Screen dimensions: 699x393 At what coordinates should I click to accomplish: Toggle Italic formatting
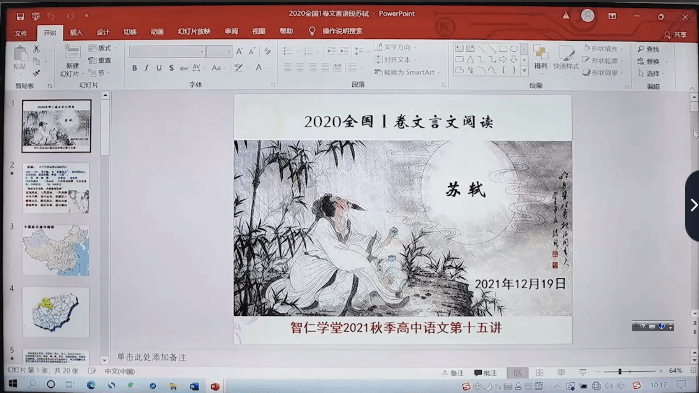click(146, 68)
